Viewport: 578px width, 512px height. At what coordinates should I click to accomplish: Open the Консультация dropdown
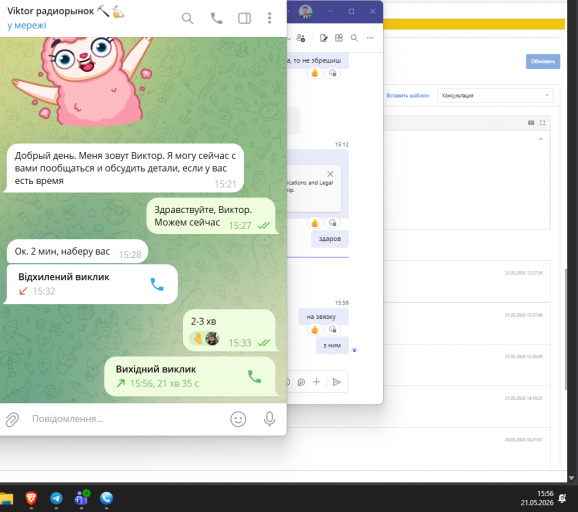tap(495, 95)
